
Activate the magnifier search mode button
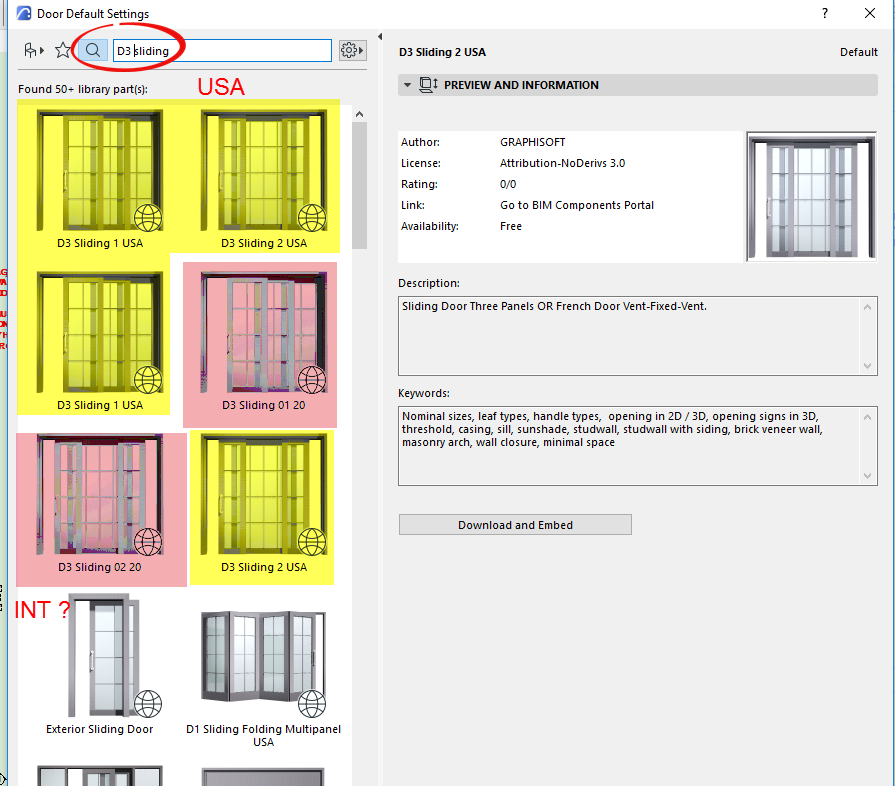pos(92,50)
